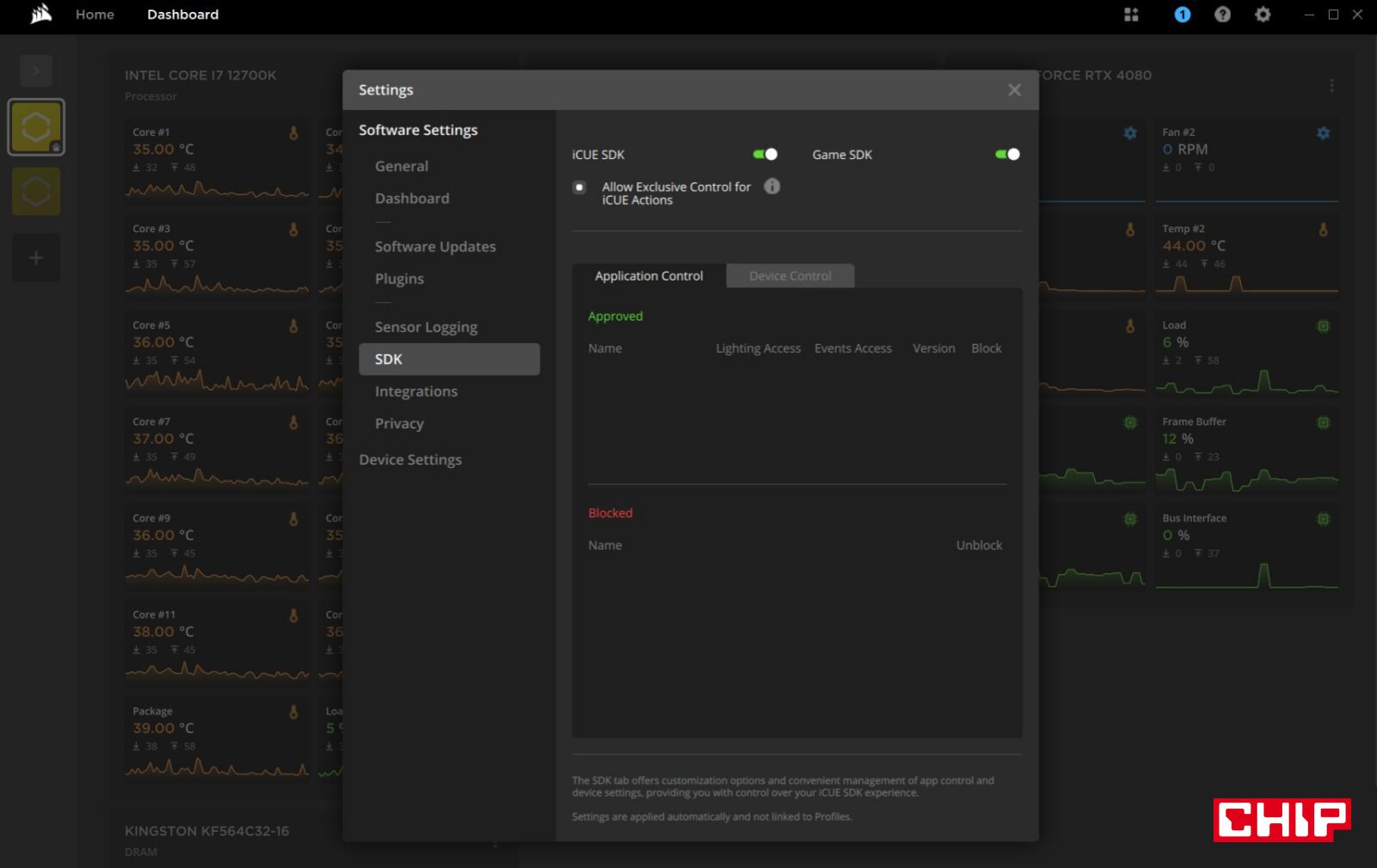Screen dimensions: 1377x868
Task: Click the Corsair sails logo icon
Action: (40, 14)
